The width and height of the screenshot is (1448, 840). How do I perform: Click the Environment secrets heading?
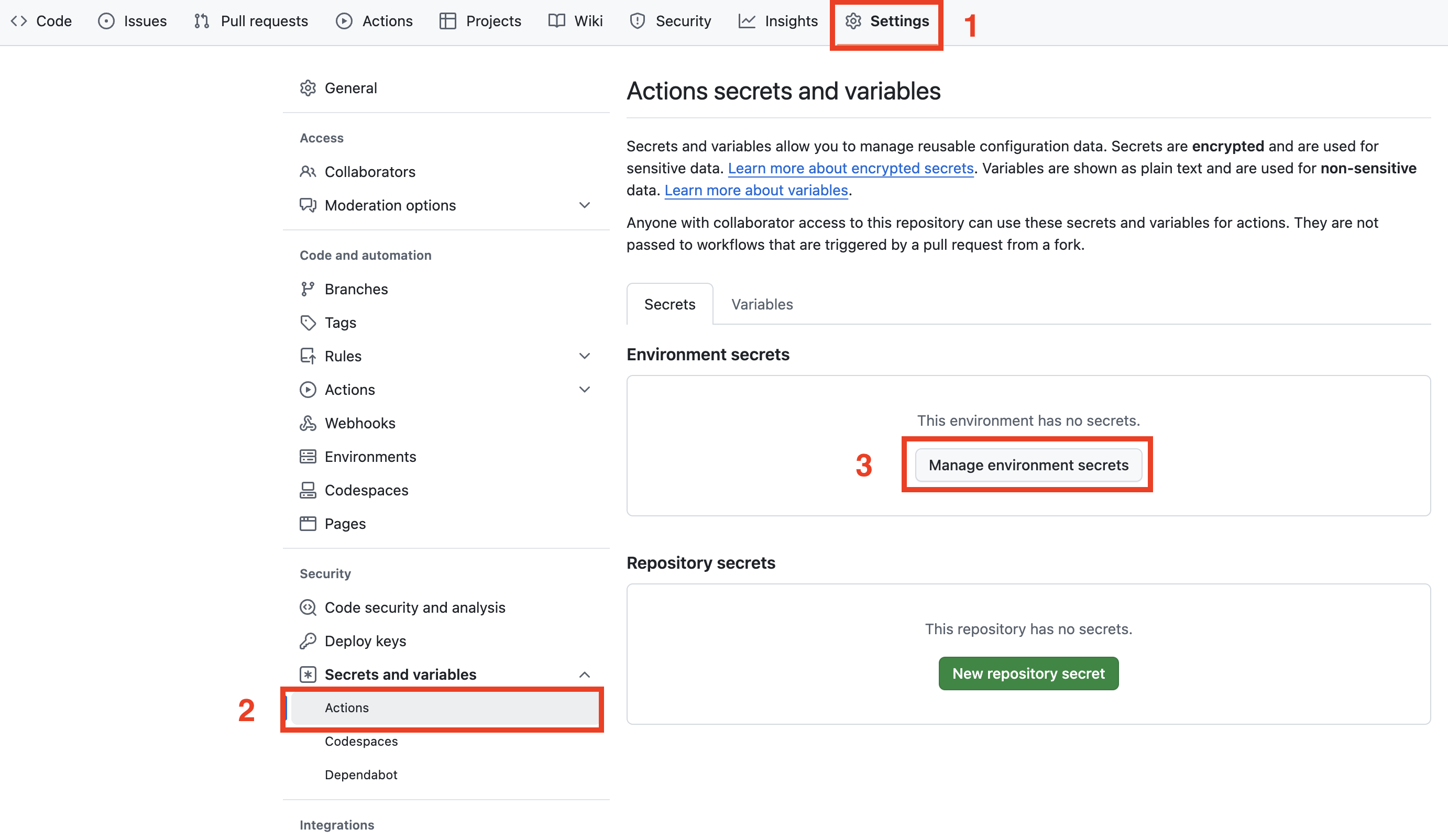coord(708,355)
